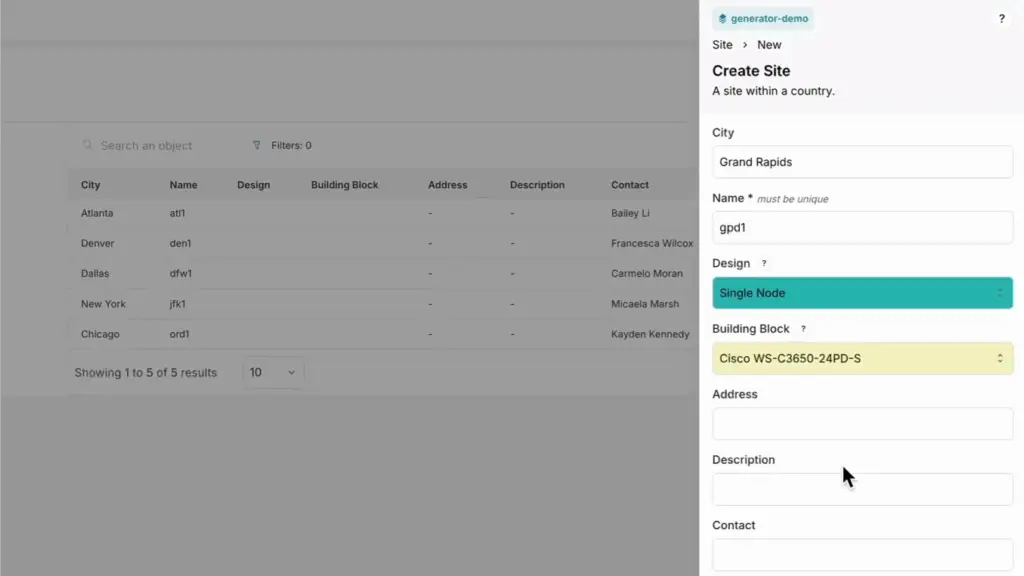
Task: Open the Filters: 0 control
Action: pos(282,145)
